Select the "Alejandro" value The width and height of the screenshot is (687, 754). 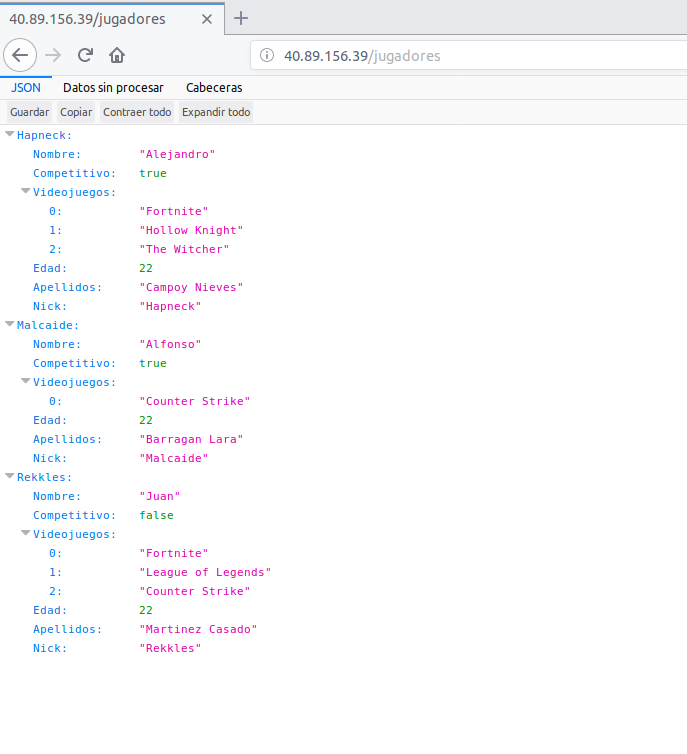tap(177, 154)
